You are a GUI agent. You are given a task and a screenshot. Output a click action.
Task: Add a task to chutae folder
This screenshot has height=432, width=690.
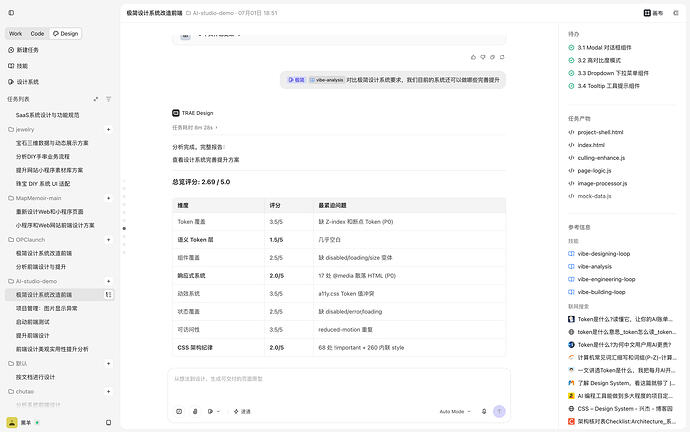pos(109,392)
